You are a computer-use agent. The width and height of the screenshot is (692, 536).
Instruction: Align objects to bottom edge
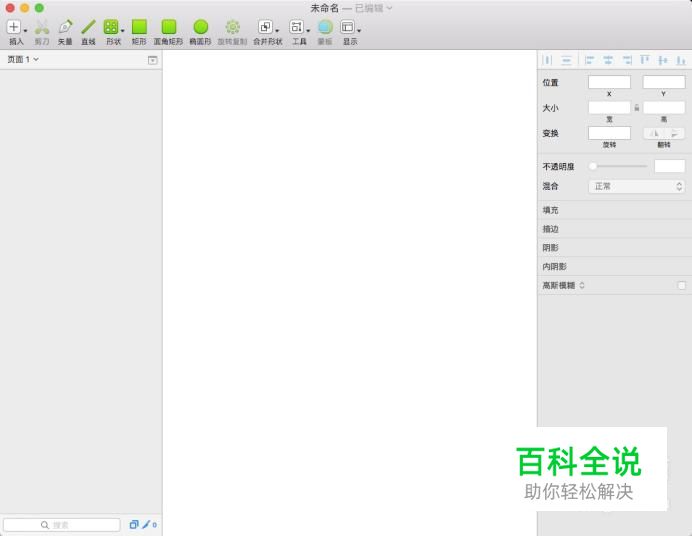681,60
